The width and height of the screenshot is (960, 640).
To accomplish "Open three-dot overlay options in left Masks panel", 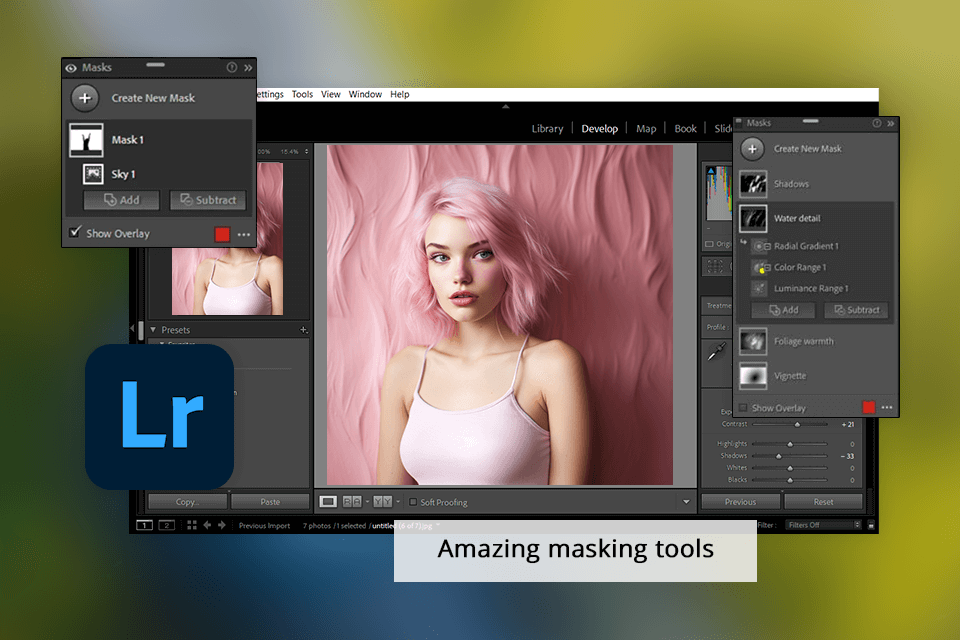I will coord(244,235).
